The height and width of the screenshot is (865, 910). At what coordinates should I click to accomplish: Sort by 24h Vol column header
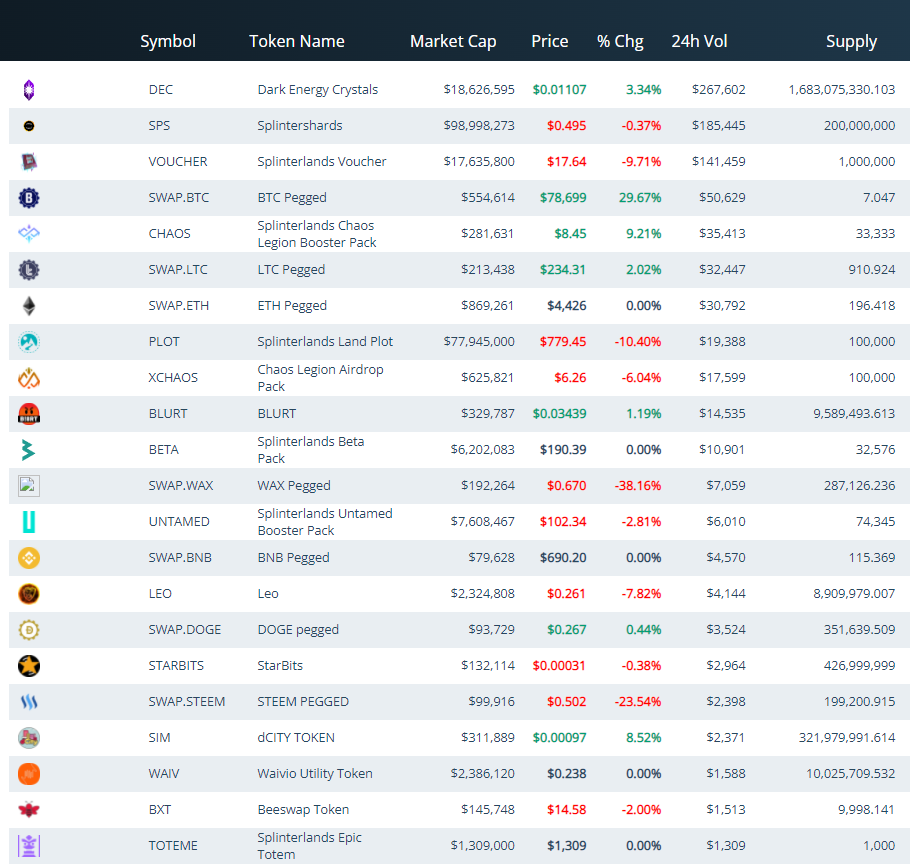699,41
